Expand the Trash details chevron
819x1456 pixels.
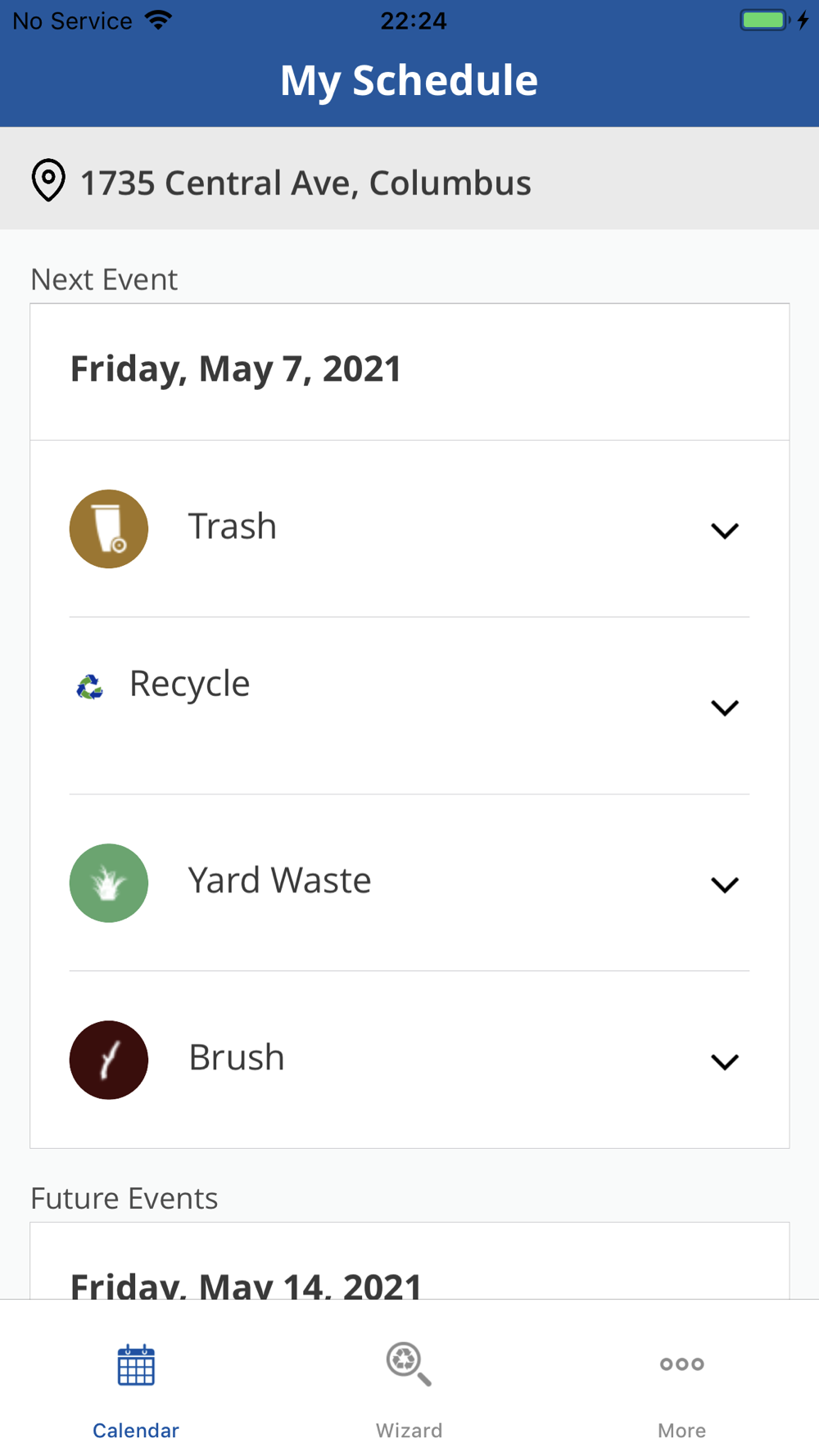(x=725, y=531)
